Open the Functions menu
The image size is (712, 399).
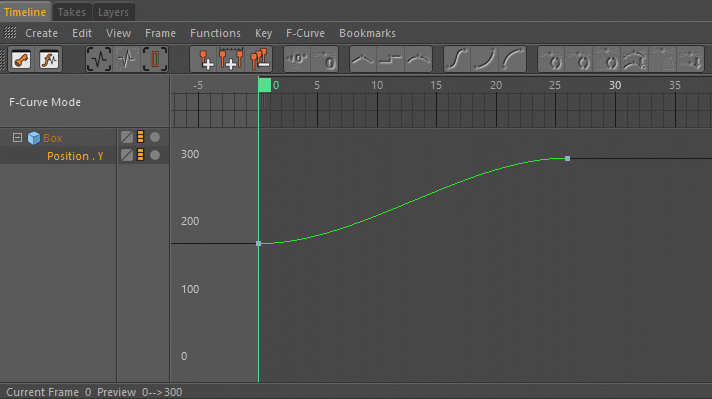(x=215, y=33)
